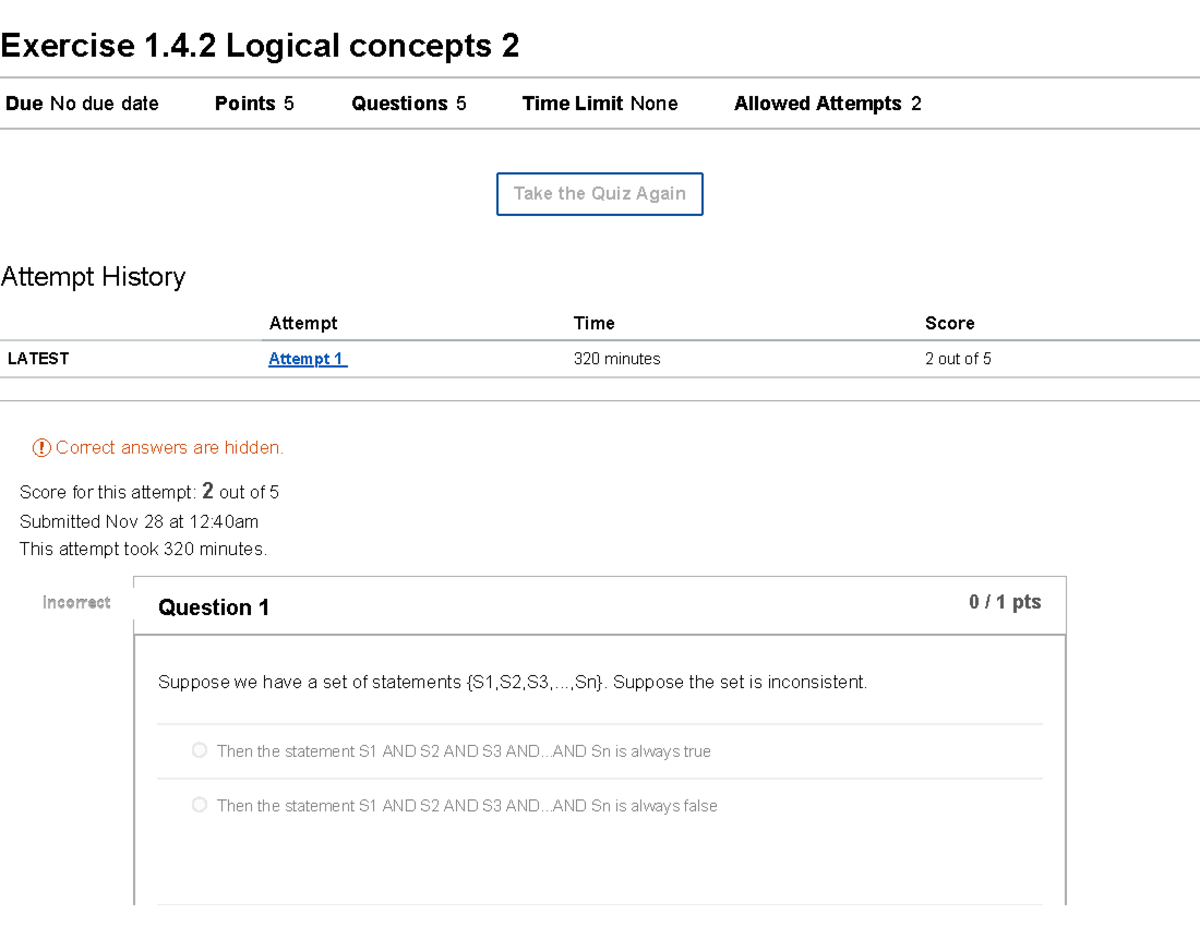
Task: Click the '2 out of 5' score text
Action: pyautogui.click(x=957, y=358)
